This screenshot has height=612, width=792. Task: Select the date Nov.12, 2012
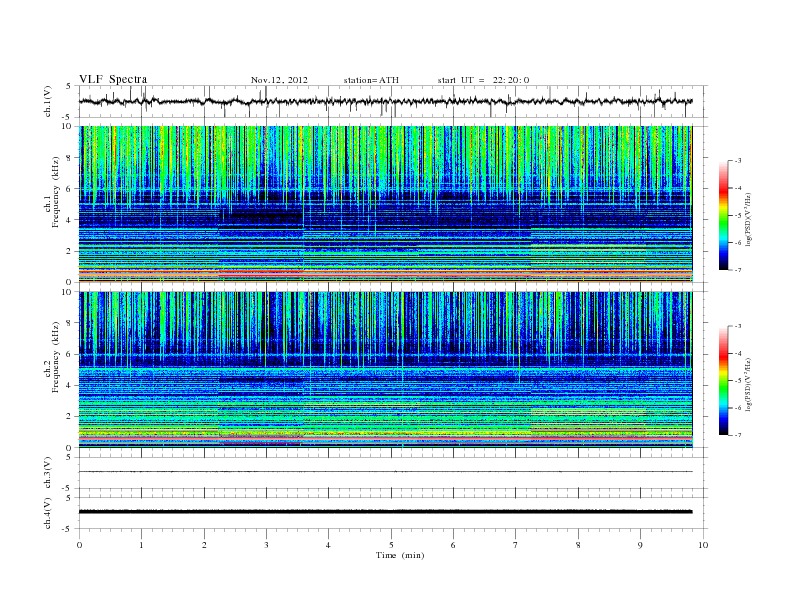[x=279, y=80]
